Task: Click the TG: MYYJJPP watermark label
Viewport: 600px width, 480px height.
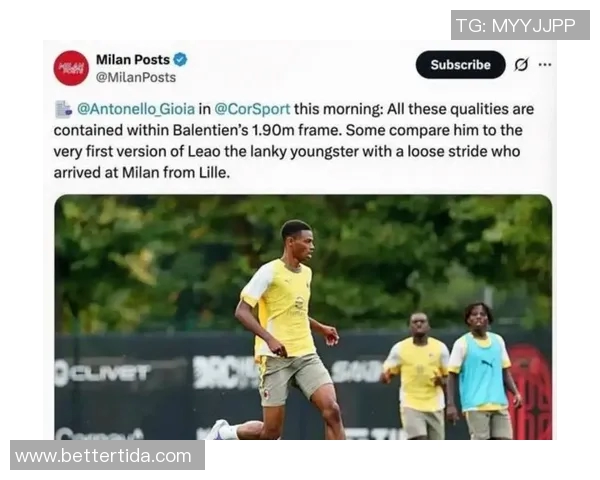Action: point(520,25)
